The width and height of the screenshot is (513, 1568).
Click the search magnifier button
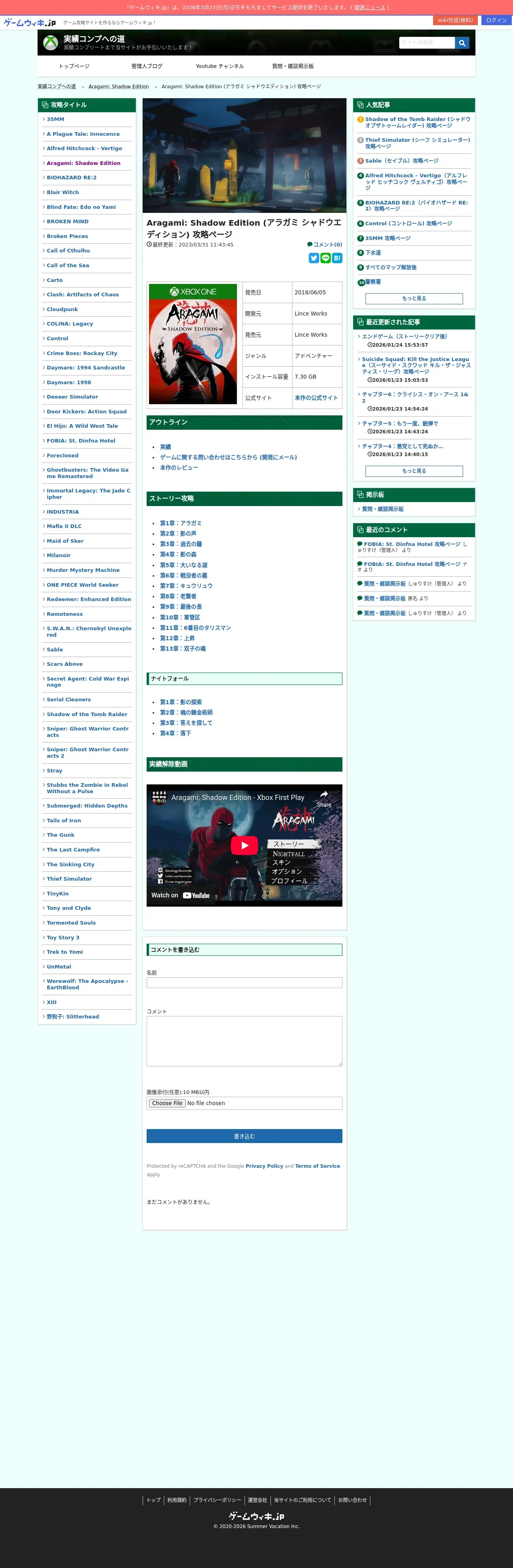tap(462, 43)
